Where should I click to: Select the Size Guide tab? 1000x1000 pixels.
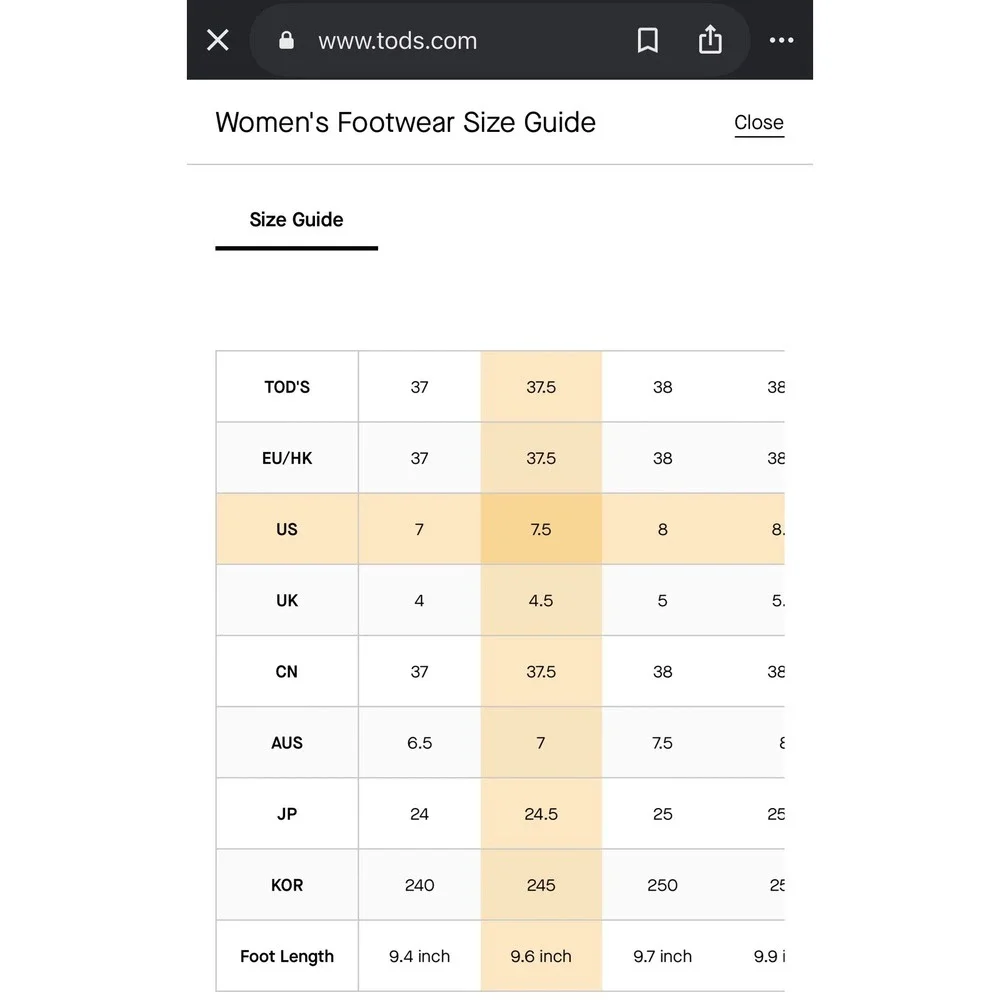point(297,221)
